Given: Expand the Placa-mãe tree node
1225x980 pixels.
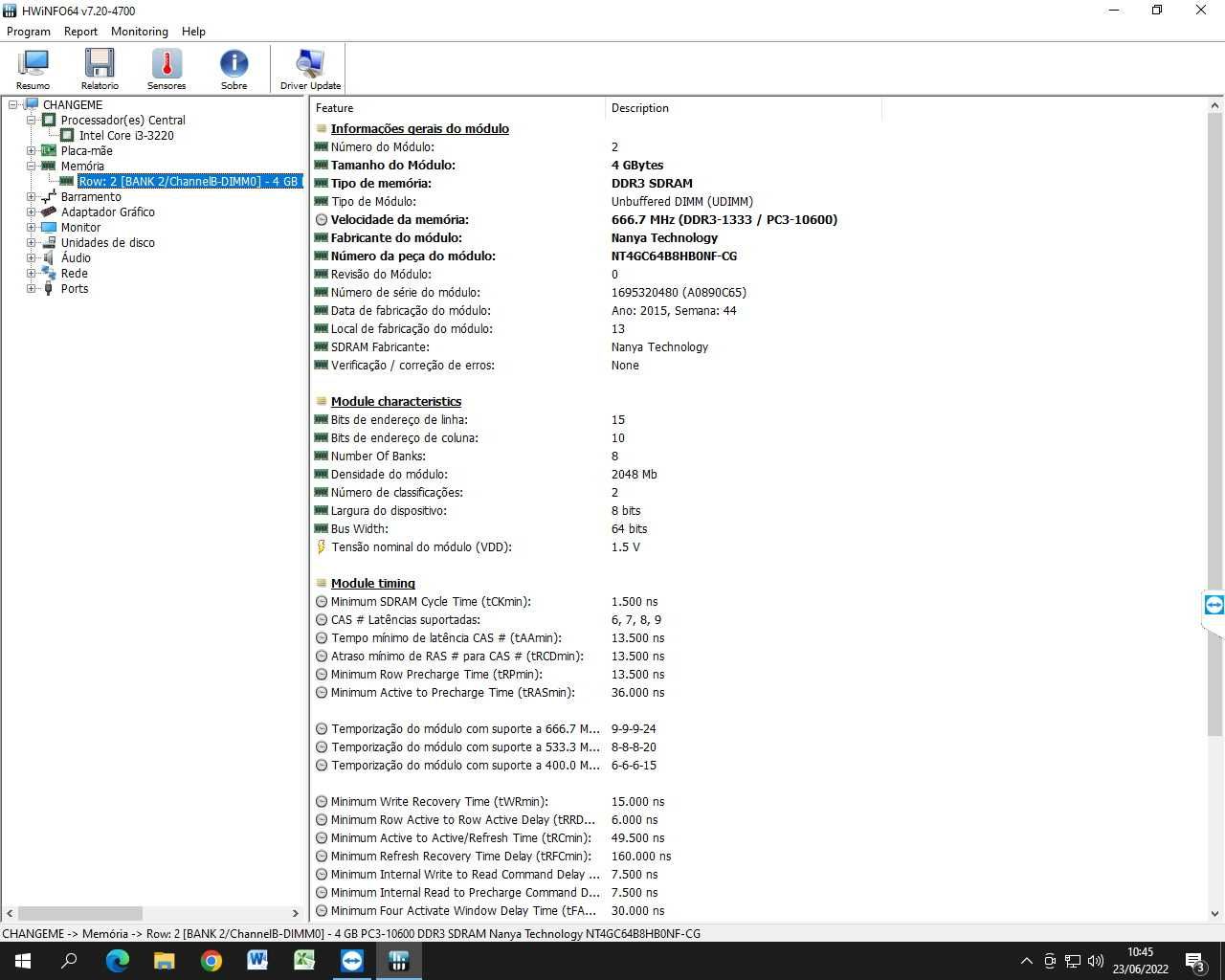Looking at the screenshot, I should click(x=32, y=150).
